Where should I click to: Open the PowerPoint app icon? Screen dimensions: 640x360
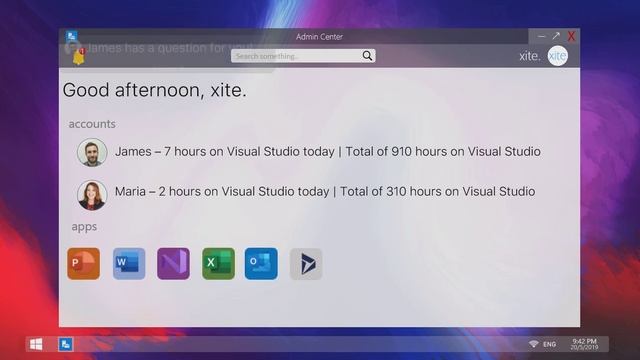pyautogui.click(x=84, y=264)
